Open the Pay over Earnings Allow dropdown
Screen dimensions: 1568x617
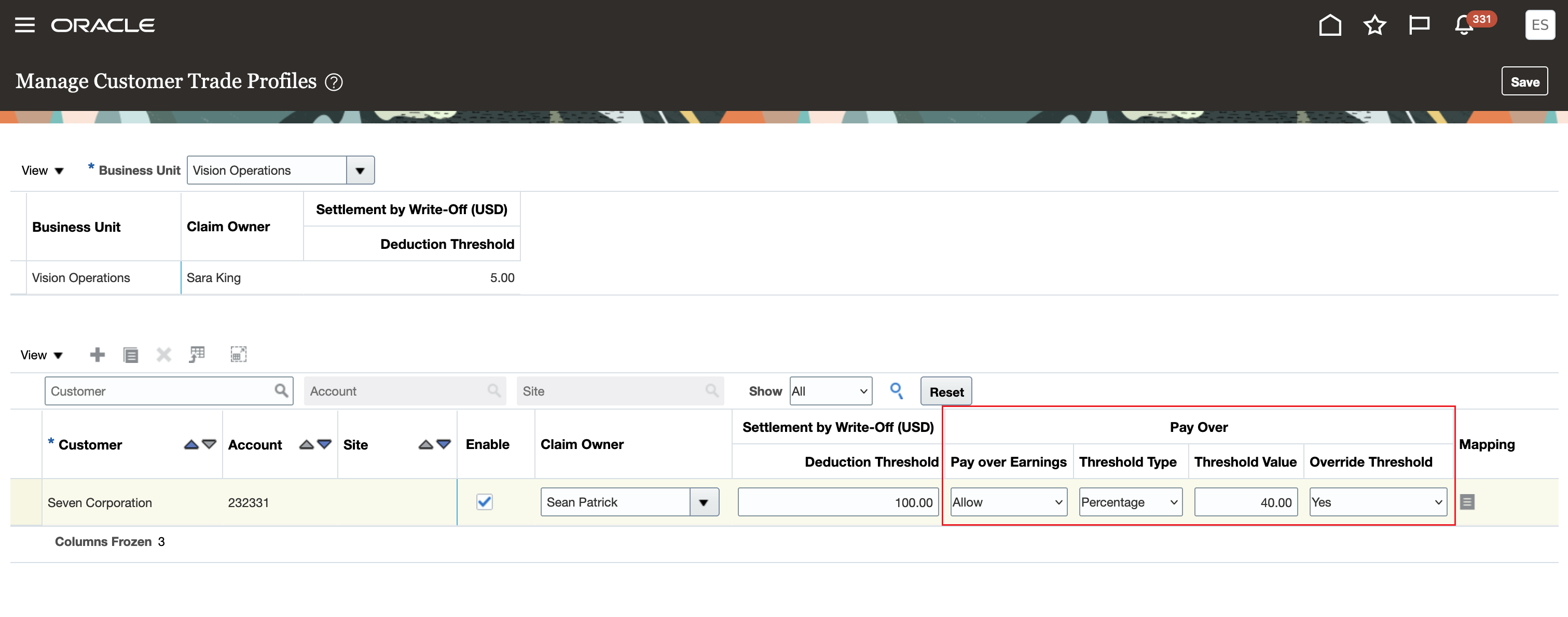[1008, 502]
